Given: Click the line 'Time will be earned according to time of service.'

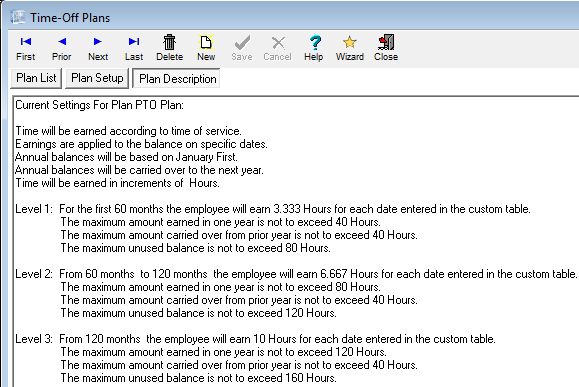Looking at the screenshot, I should [129, 131].
